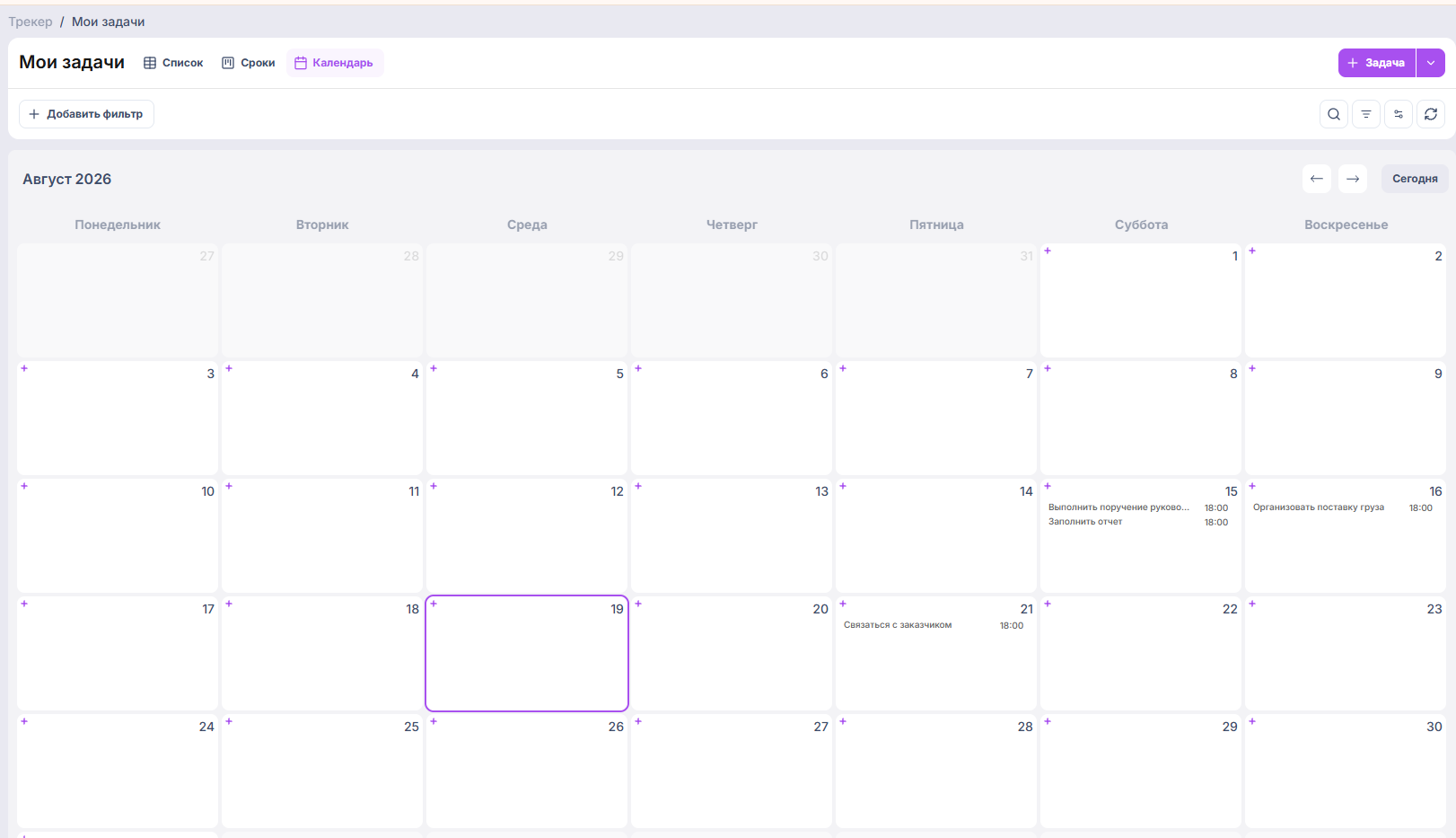Open the "Заполнить отчет" task
The image size is (1456, 838).
coord(1085,522)
